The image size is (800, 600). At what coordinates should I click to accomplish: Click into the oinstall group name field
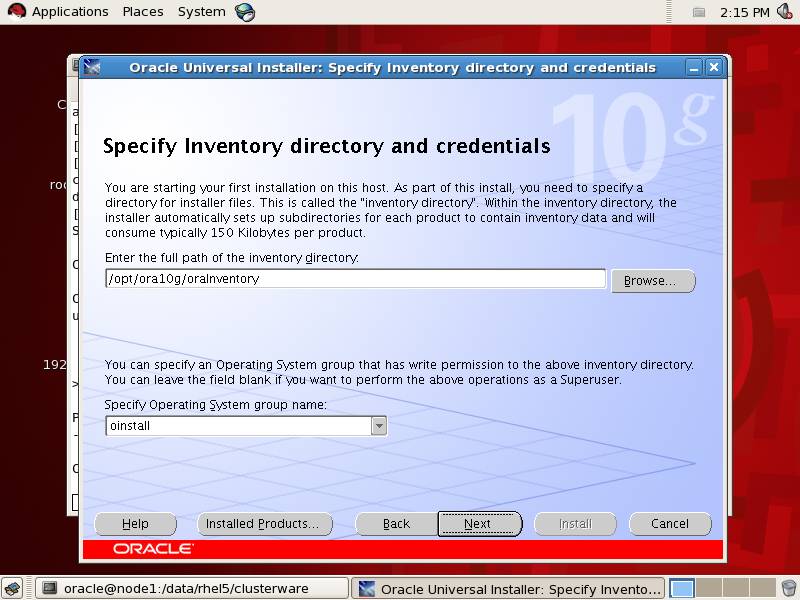coord(239,426)
